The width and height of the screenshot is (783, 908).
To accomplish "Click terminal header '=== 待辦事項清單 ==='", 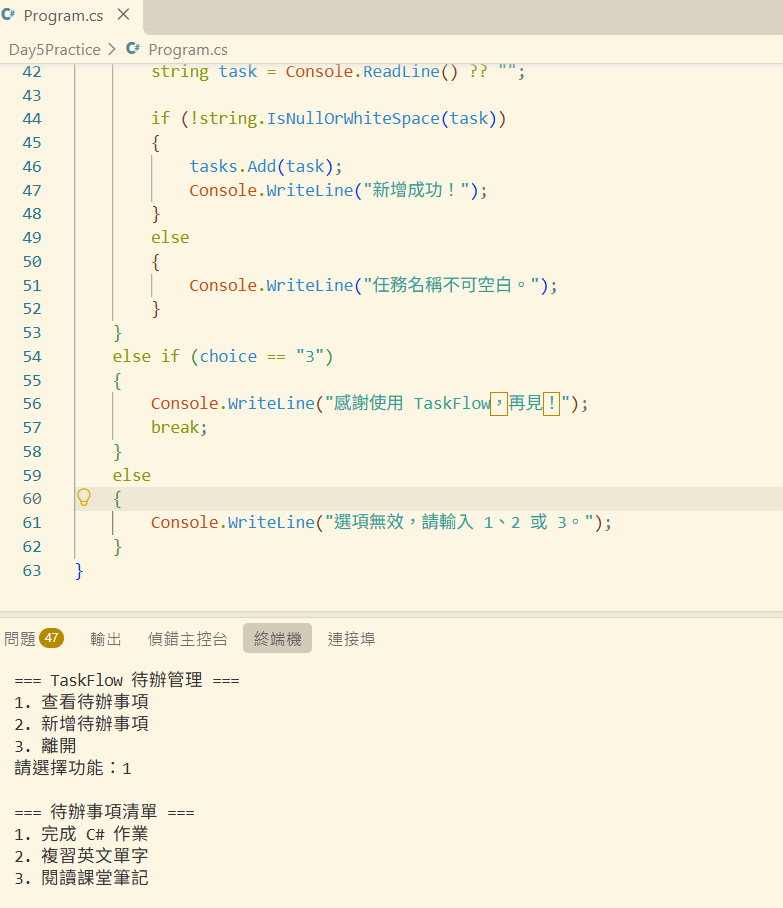I will click(x=105, y=812).
